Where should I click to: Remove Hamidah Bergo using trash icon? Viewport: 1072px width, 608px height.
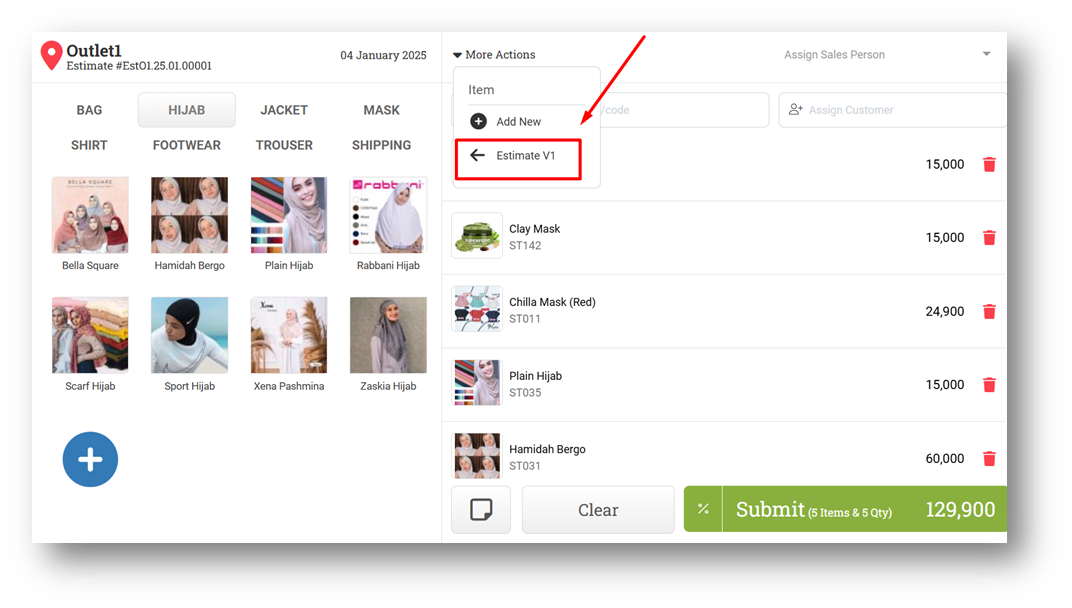click(x=989, y=459)
